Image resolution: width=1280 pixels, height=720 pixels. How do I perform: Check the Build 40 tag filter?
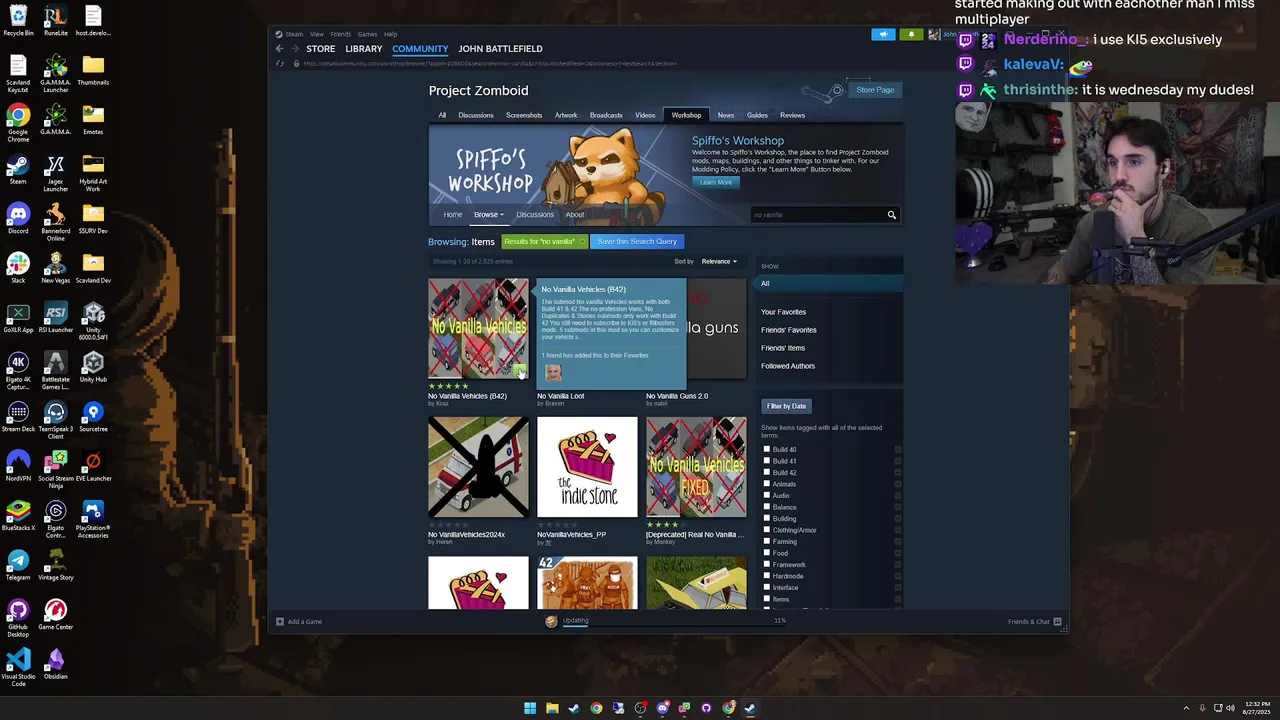coord(767,449)
